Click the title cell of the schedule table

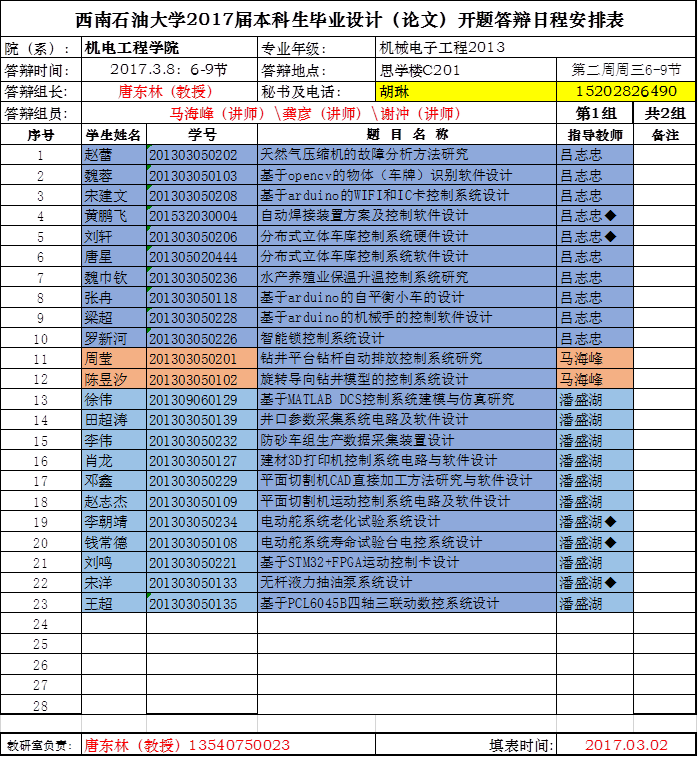349,20
